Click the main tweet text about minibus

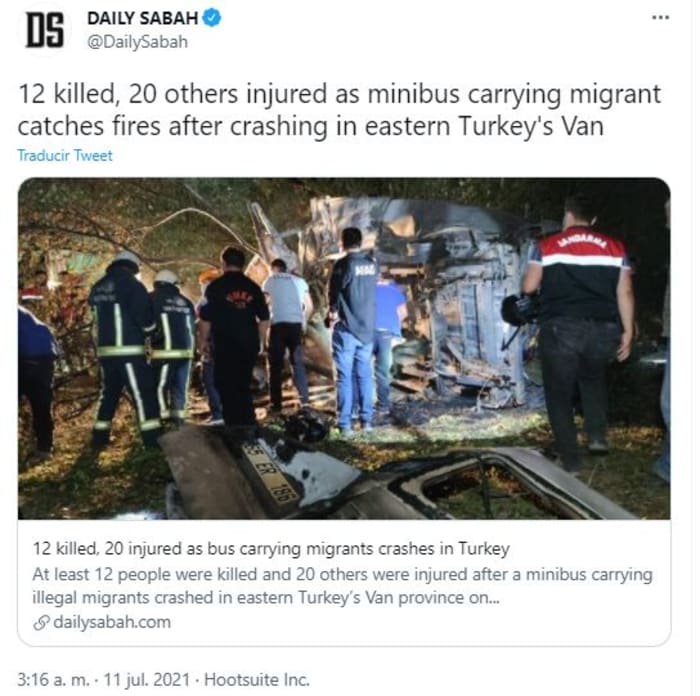tap(339, 110)
